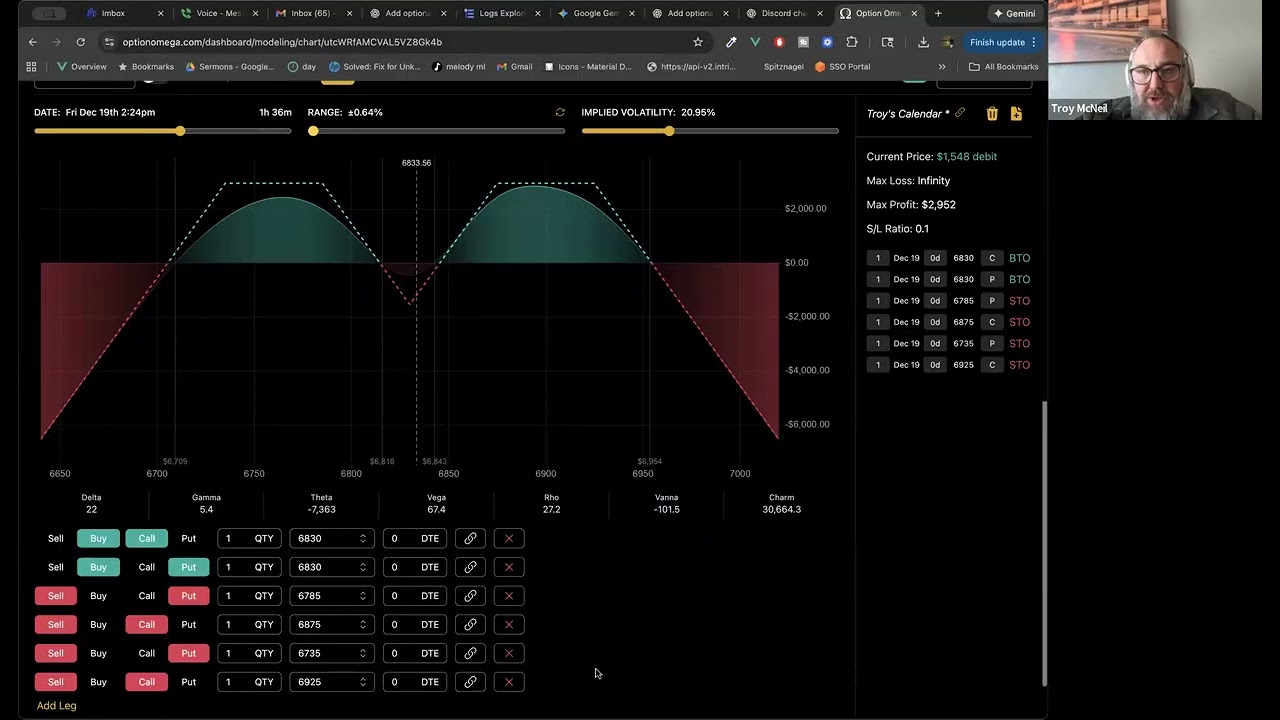This screenshot has height=720, width=1280.
Task: Click Add Leg link
Action: click(x=57, y=706)
